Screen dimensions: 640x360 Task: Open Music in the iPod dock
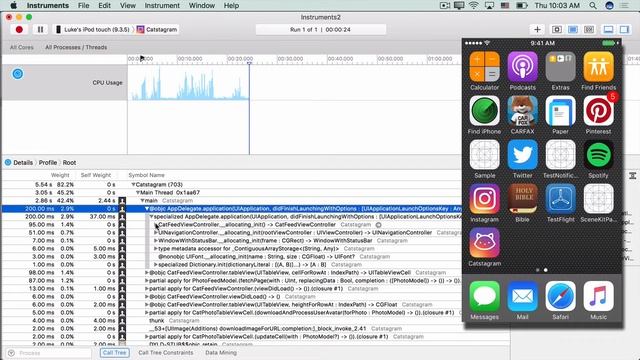(598, 296)
